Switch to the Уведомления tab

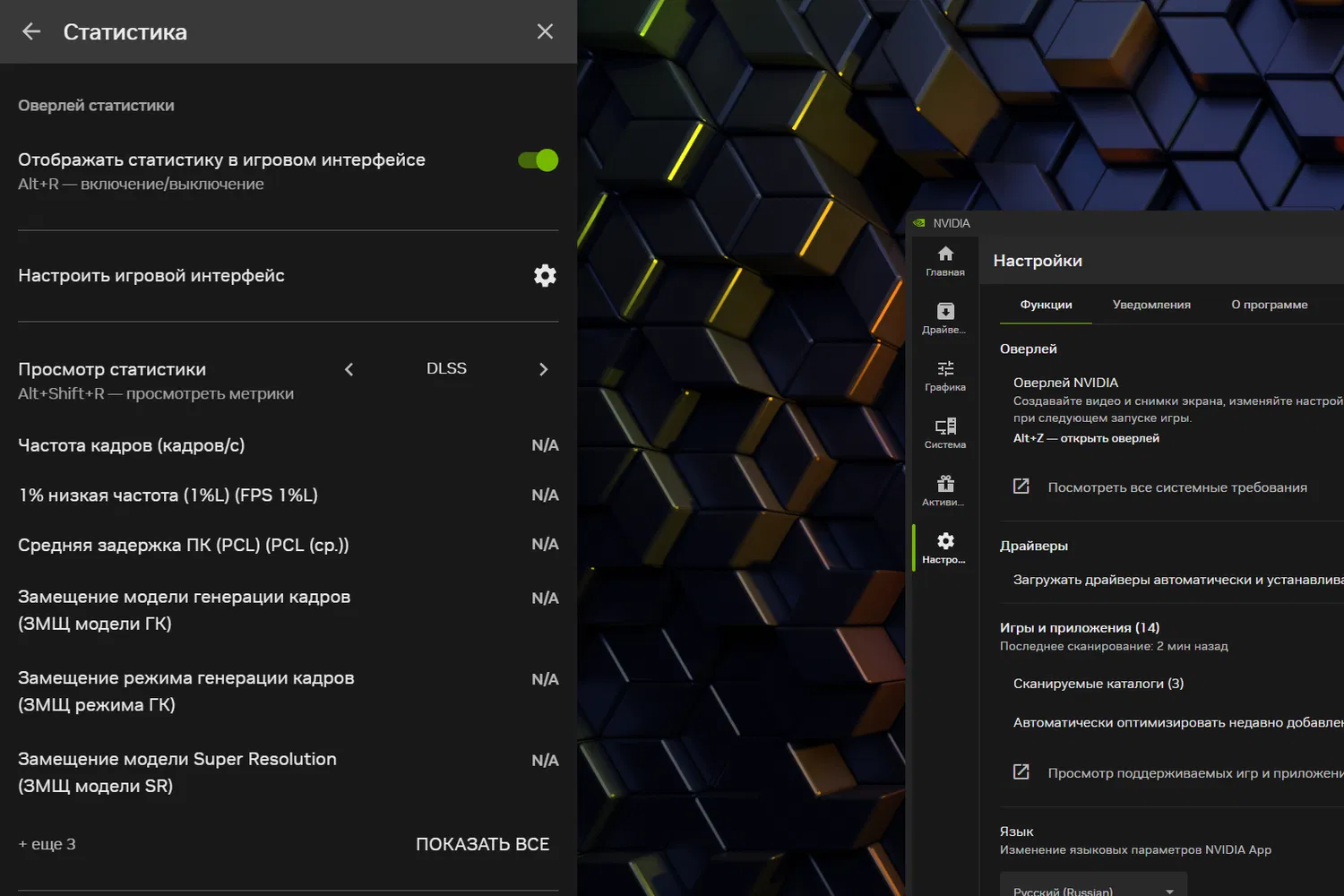point(1151,305)
